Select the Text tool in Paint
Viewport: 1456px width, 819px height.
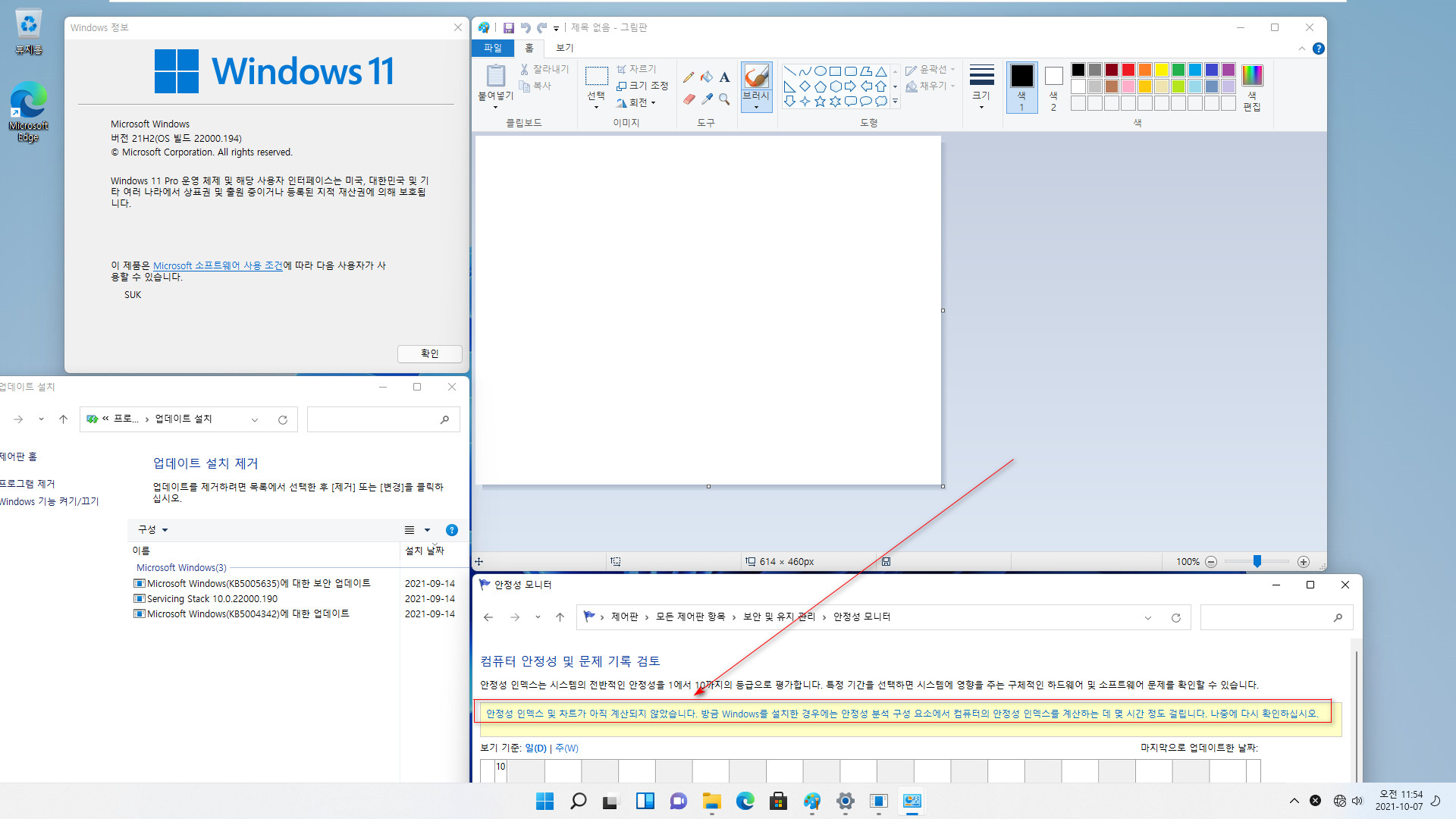724,77
